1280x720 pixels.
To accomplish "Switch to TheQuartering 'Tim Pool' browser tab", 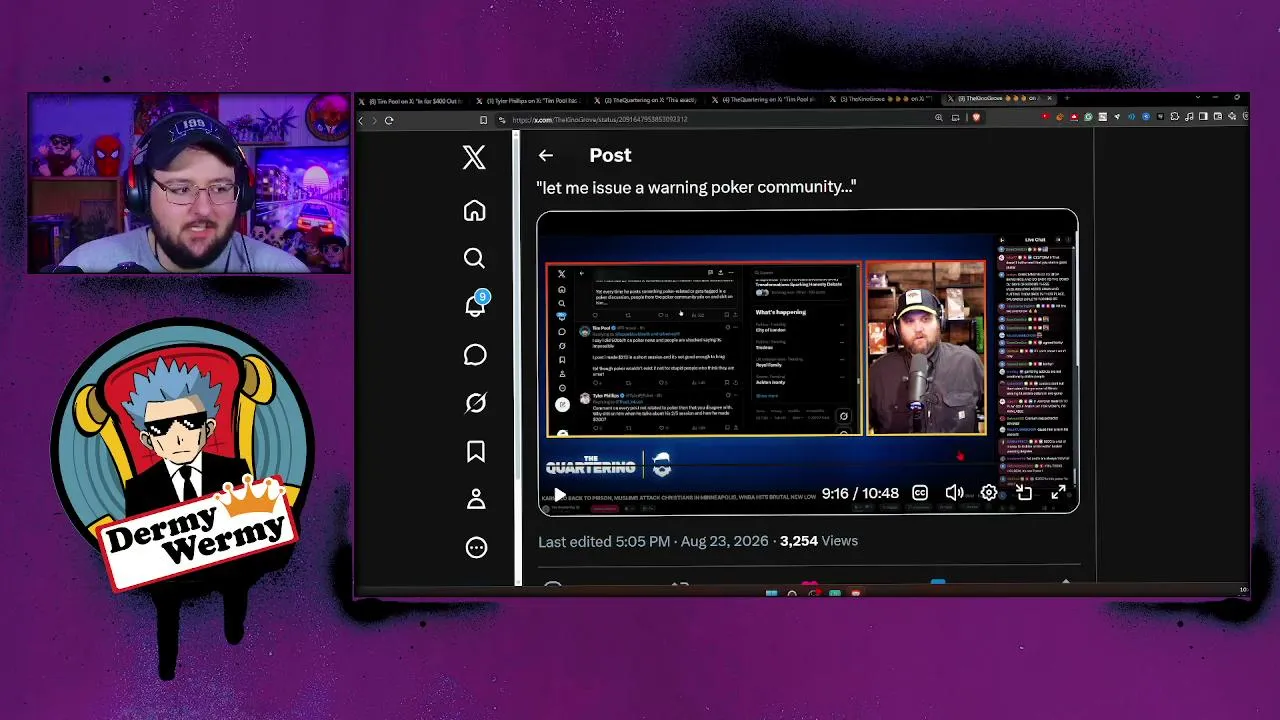I will click(766, 100).
